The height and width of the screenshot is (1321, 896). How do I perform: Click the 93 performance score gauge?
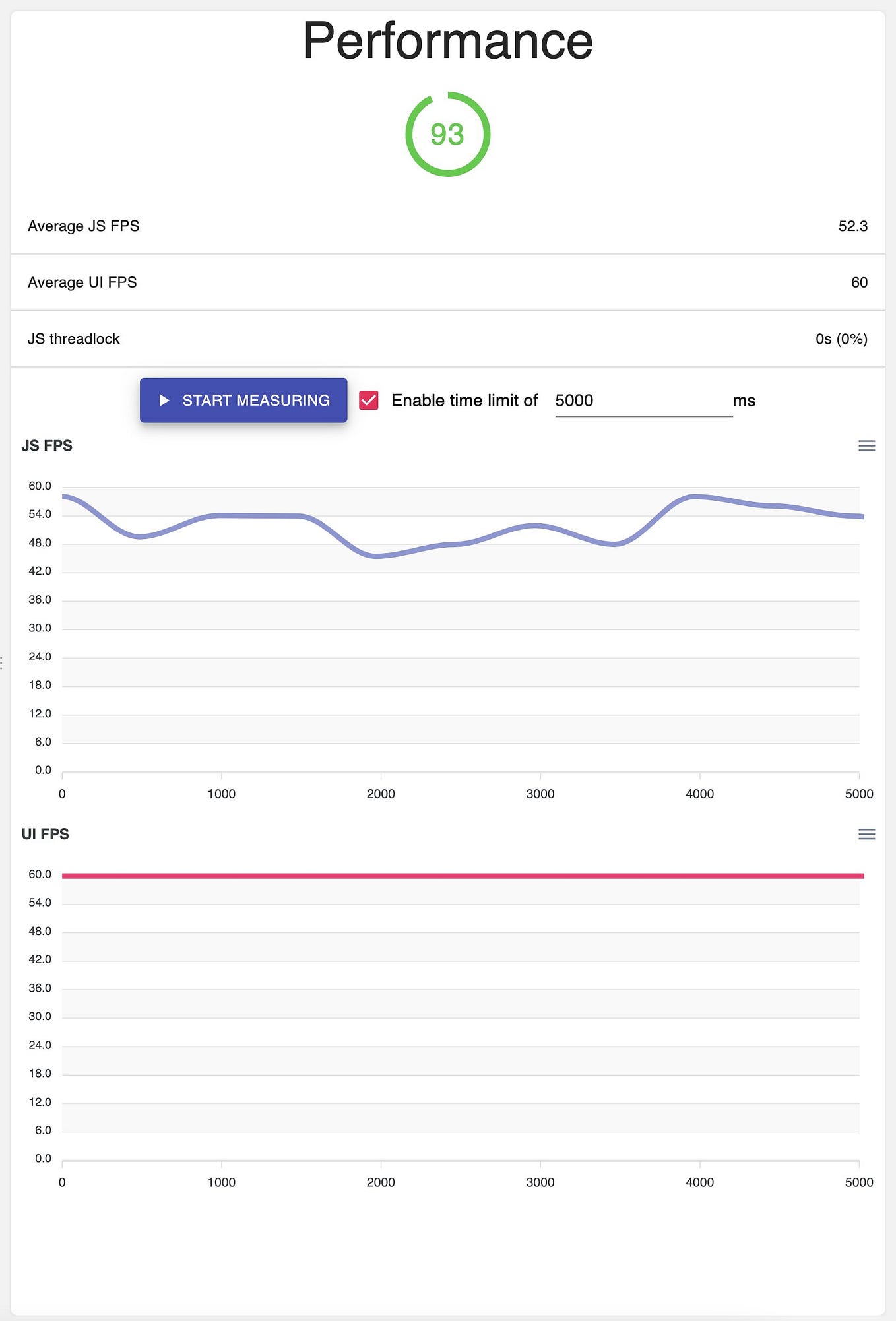point(447,134)
